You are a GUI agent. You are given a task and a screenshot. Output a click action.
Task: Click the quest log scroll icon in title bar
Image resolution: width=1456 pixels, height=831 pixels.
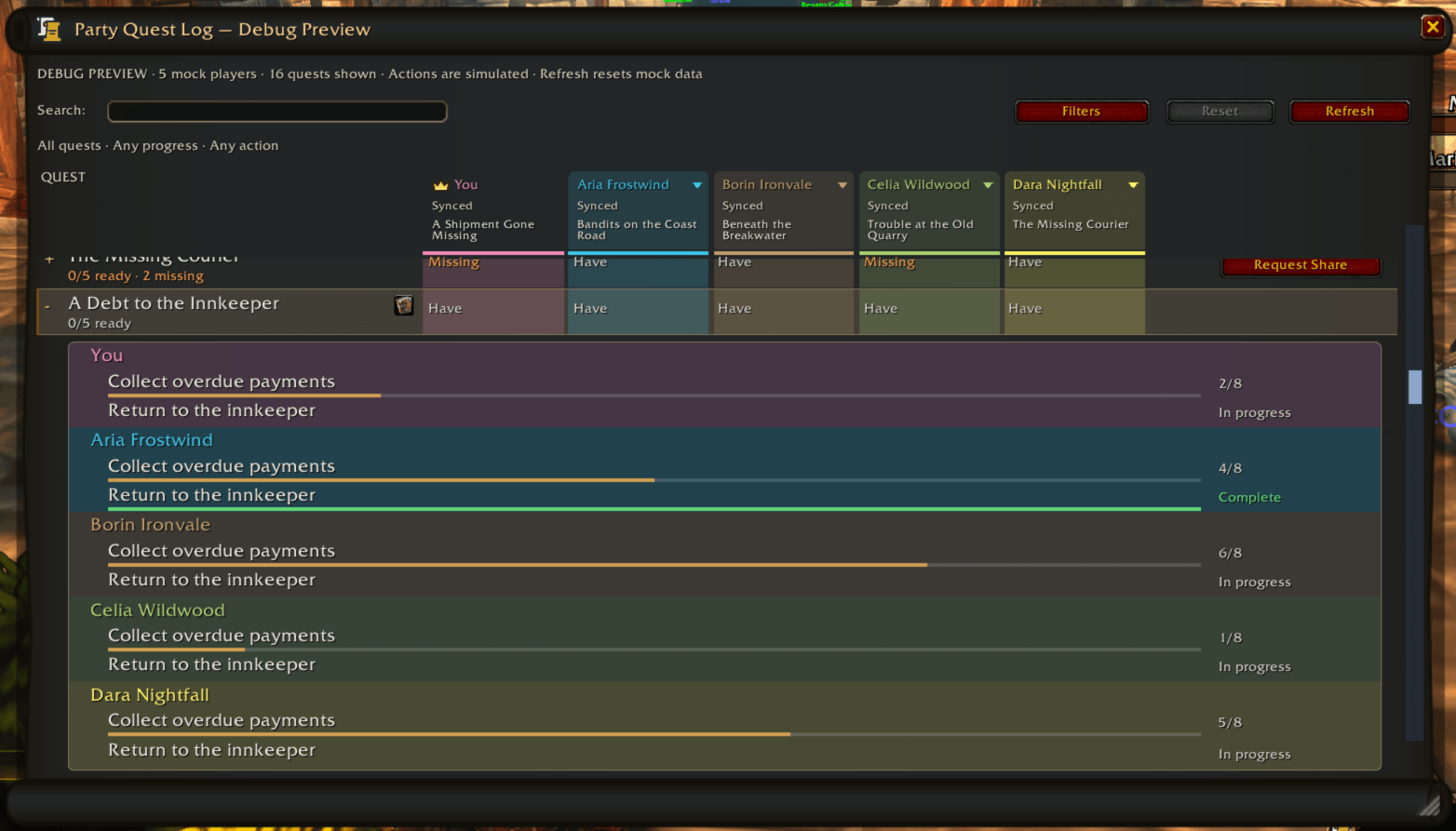click(x=49, y=29)
